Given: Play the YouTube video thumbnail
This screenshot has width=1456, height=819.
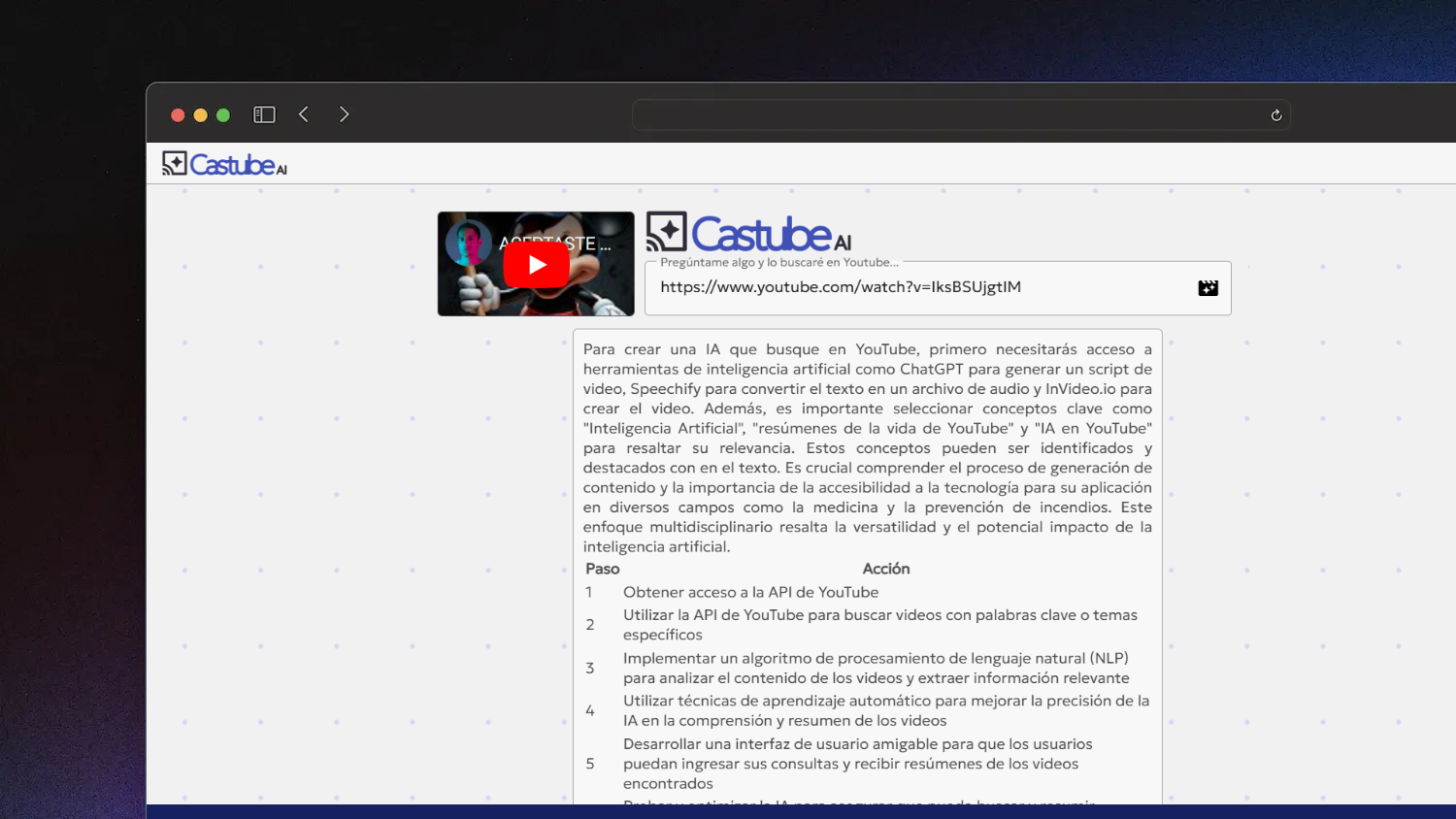Looking at the screenshot, I should coord(536,264).
